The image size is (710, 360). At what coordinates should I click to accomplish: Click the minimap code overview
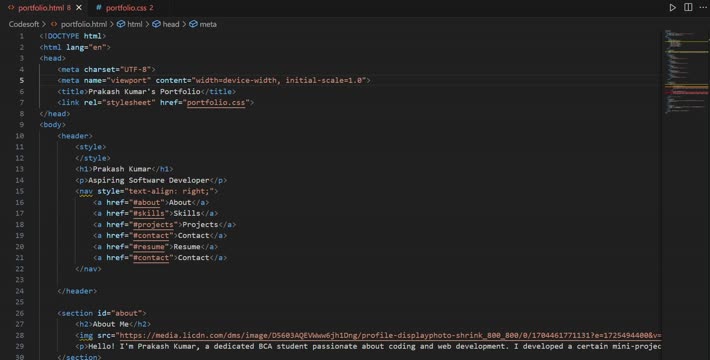click(686, 72)
